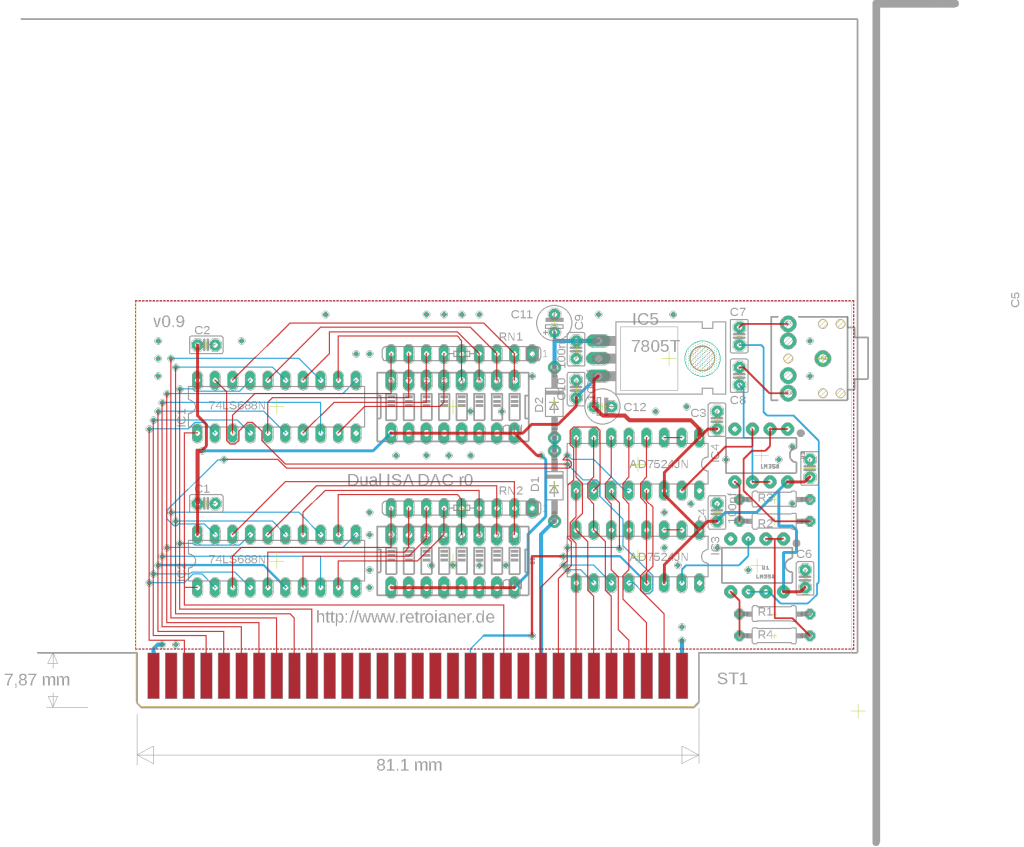Click the C5 label at far right
The height and width of the screenshot is (847, 1024).
(1014, 298)
